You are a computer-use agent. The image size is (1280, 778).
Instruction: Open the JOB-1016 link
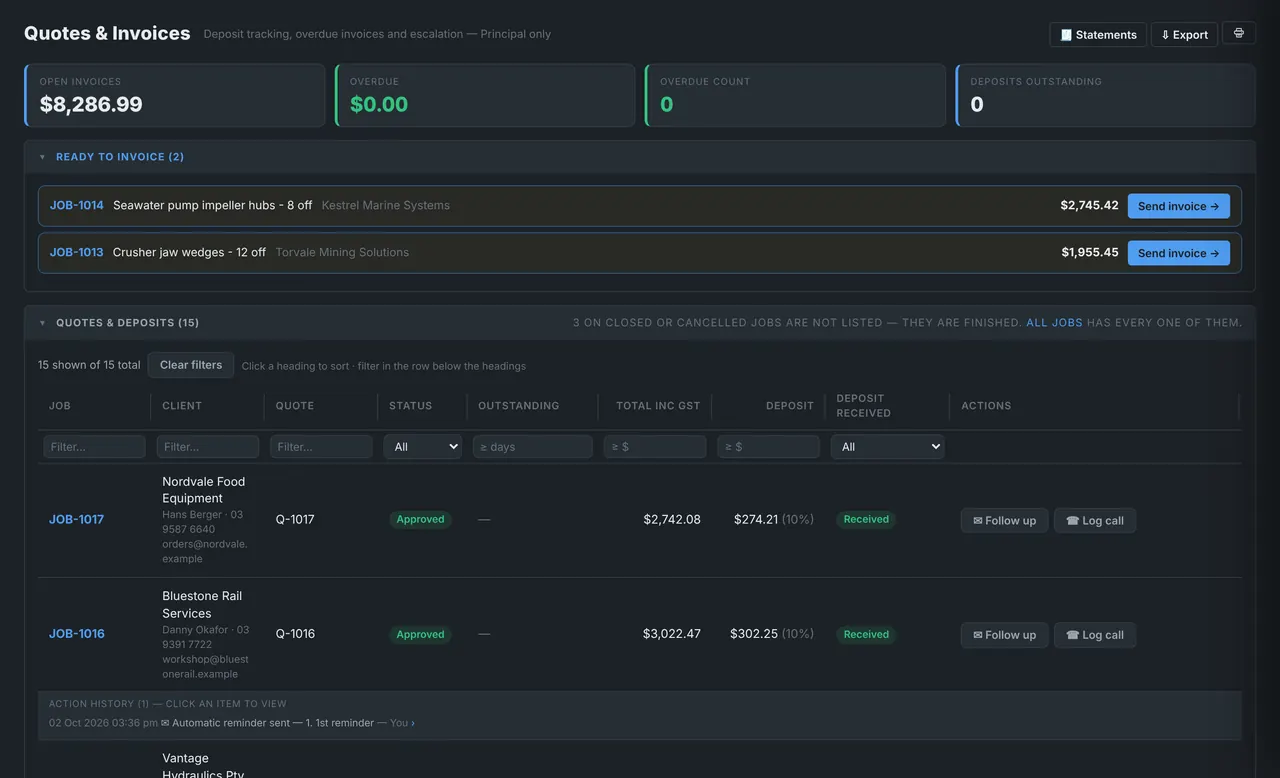(x=77, y=634)
